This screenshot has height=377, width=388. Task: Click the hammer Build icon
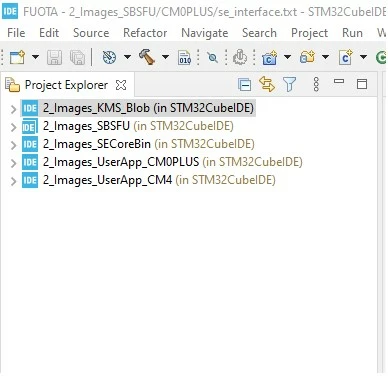147,57
